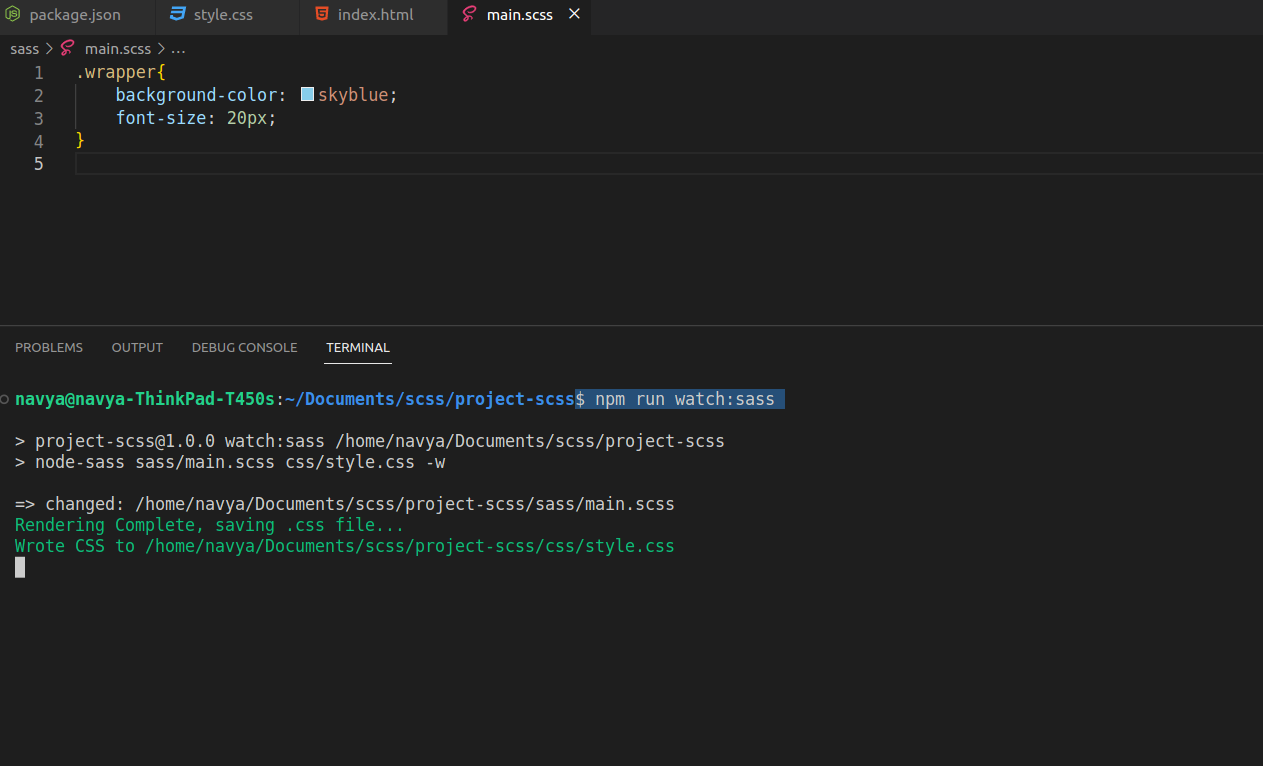Click the npm run watch:sass command
Screen dimensions: 1263x766
point(685,399)
